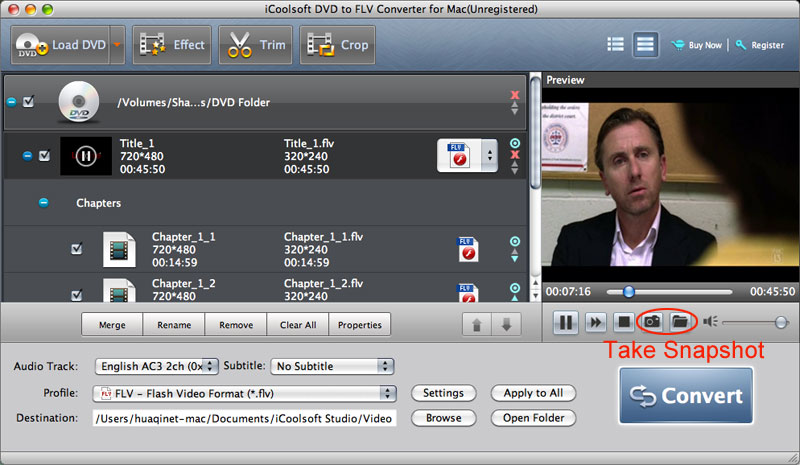Select the Crop tool

pos(338,45)
